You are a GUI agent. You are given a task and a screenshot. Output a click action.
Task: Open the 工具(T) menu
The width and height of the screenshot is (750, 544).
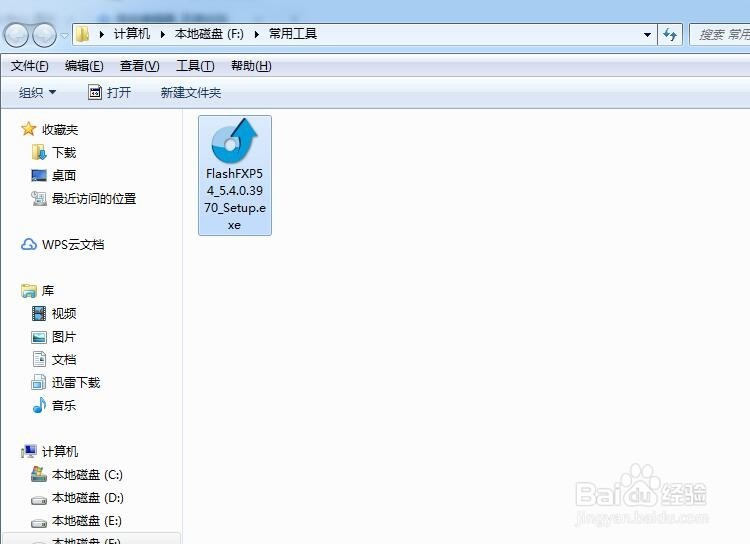click(x=195, y=66)
